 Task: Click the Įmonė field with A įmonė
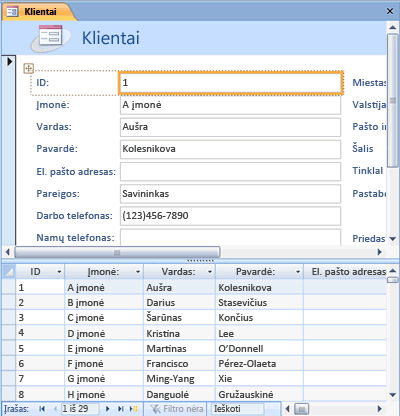pos(230,105)
